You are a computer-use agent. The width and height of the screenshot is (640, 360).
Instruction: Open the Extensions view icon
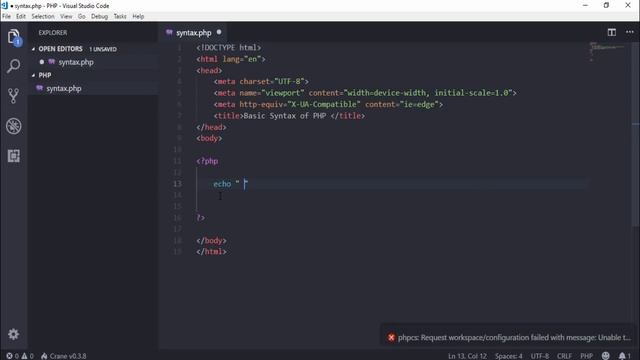pos(13,156)
